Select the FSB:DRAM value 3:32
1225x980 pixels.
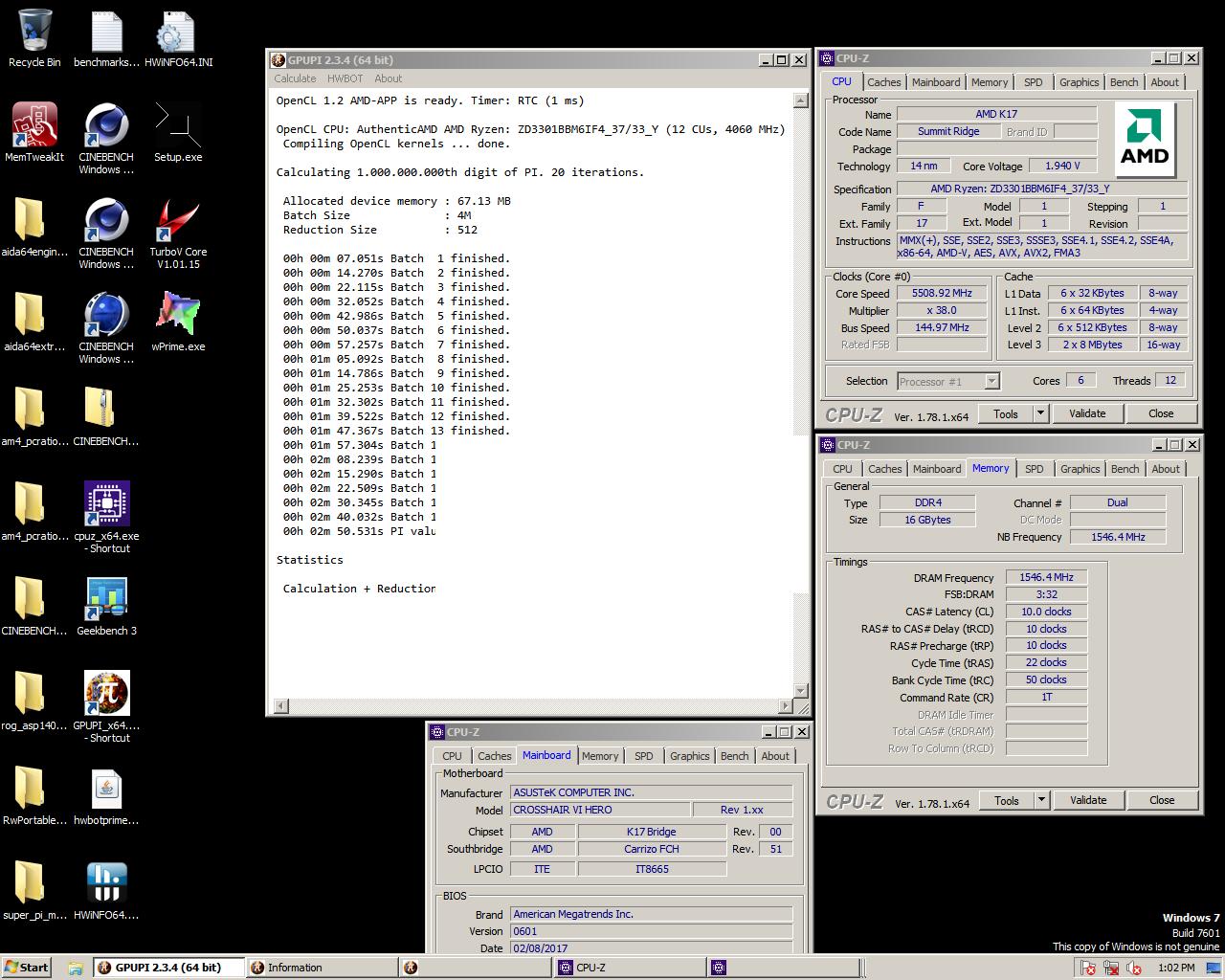coord(1046,594)
